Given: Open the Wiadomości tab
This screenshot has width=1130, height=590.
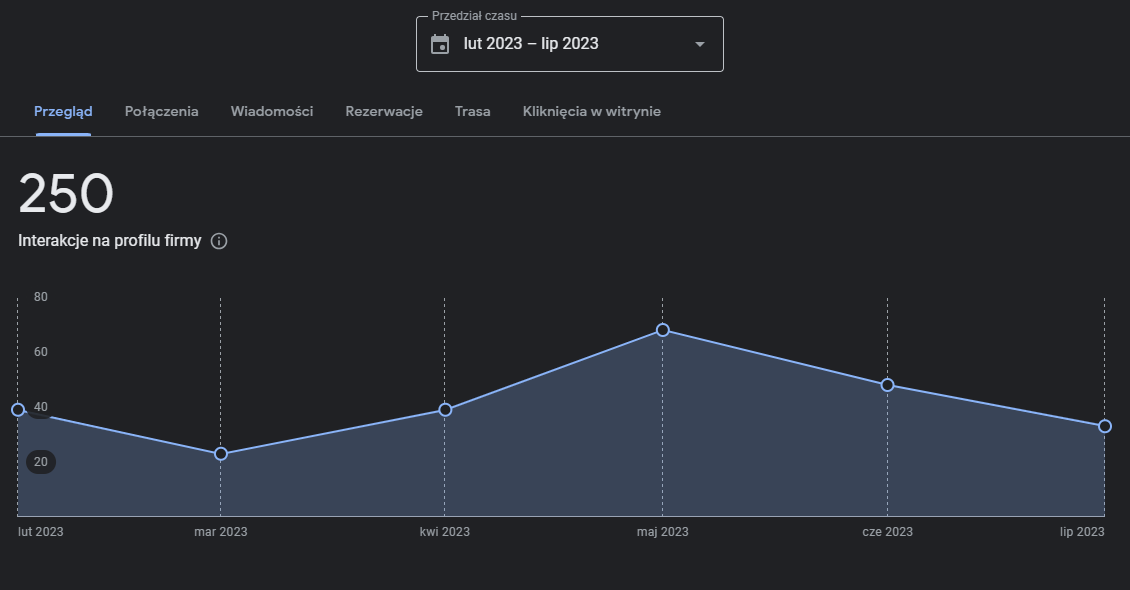Looking at the screenshot, I should pyautogui.click(x=272, y=112).
